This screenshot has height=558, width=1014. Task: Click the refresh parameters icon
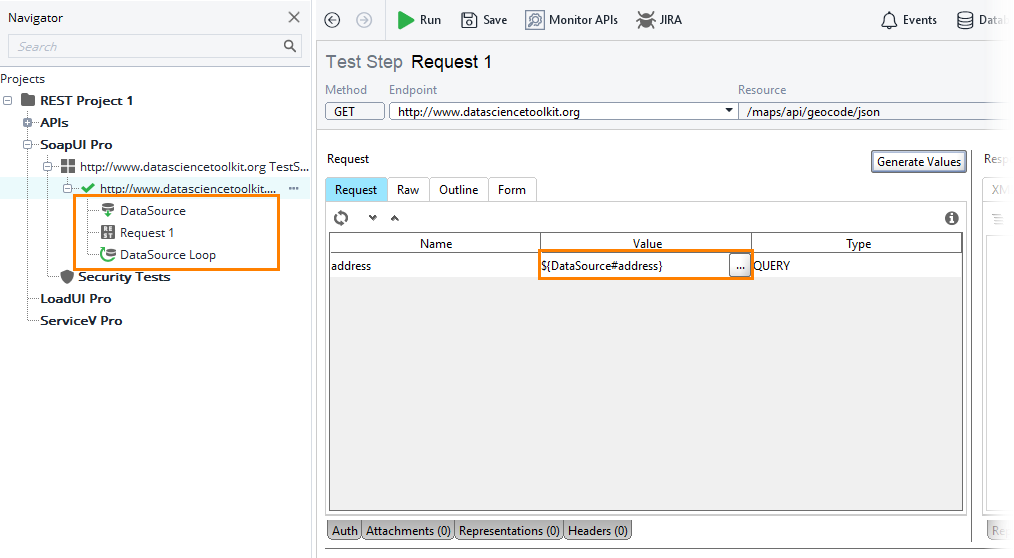point(341,218)
